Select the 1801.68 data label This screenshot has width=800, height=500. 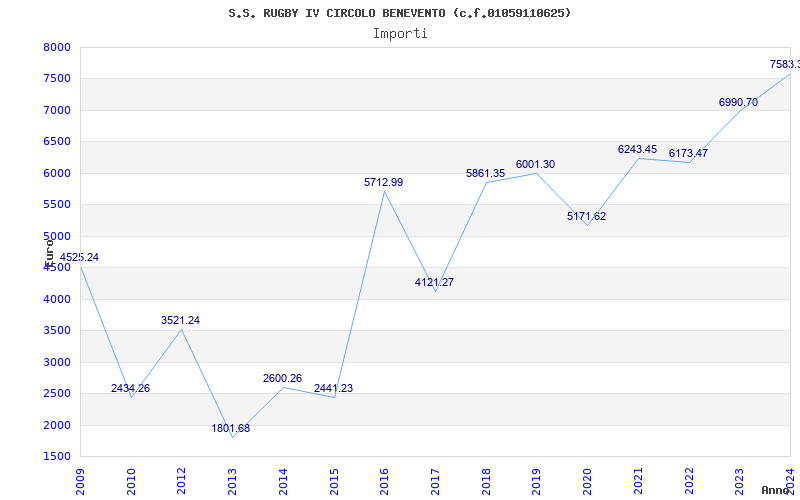(x=231, y=429)
